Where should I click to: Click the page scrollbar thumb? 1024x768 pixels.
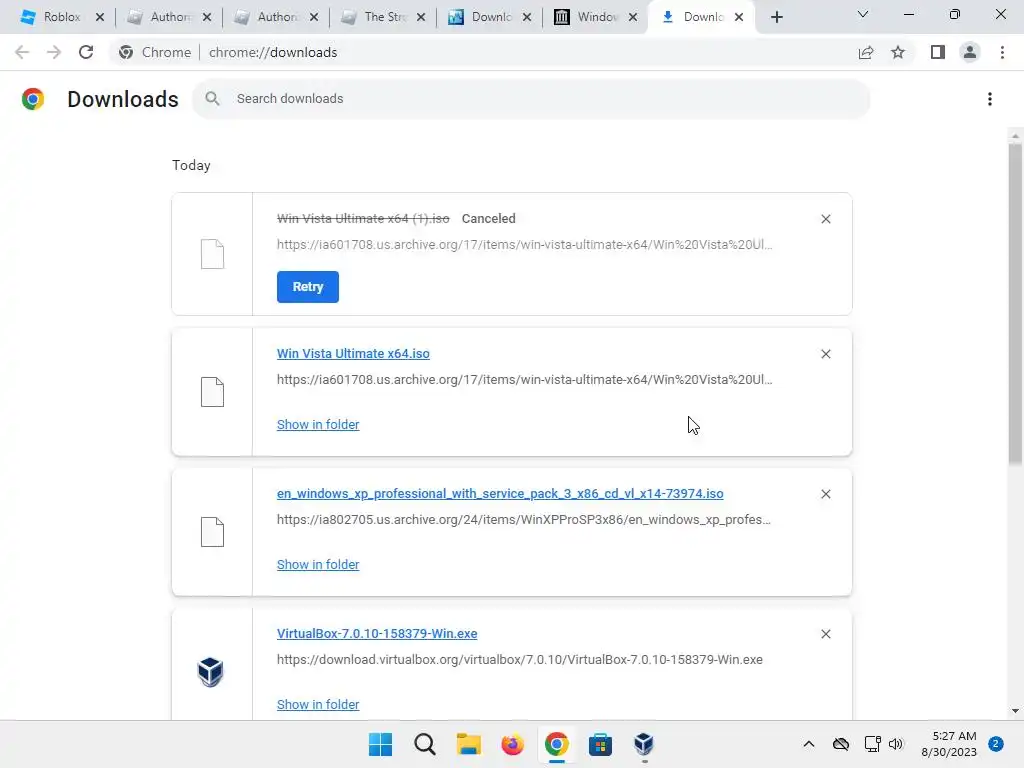[x=1015, y=304]
